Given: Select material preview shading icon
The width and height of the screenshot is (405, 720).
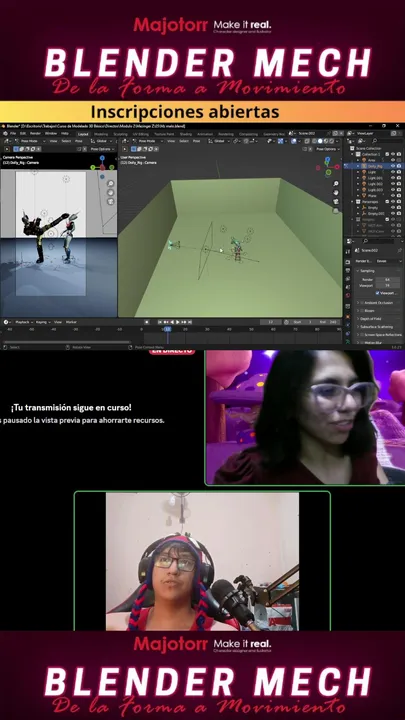Looking at the screenshot, I should pyautogui.click(x=326, y=141).
